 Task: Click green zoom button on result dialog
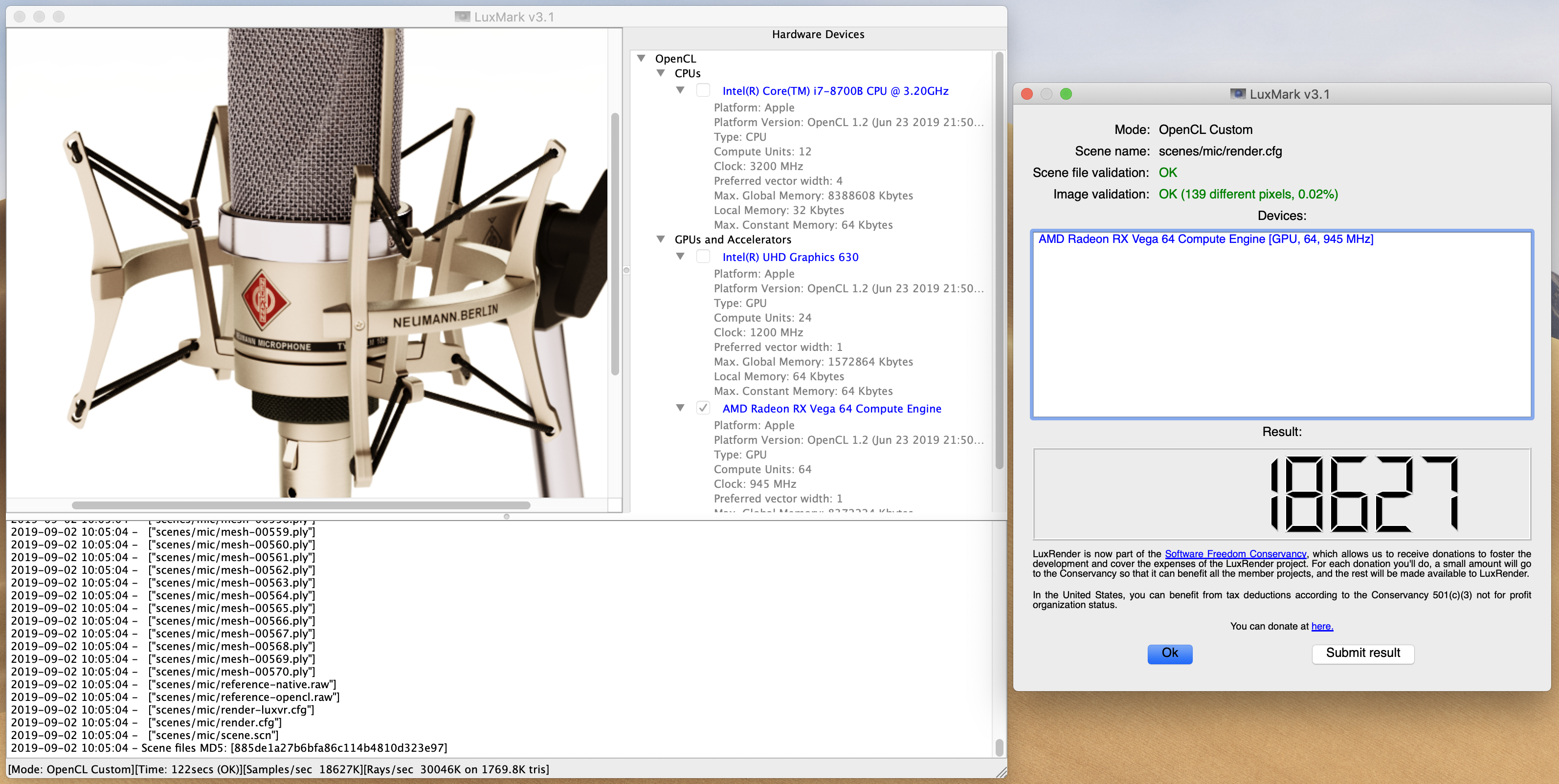[1067, 94]
